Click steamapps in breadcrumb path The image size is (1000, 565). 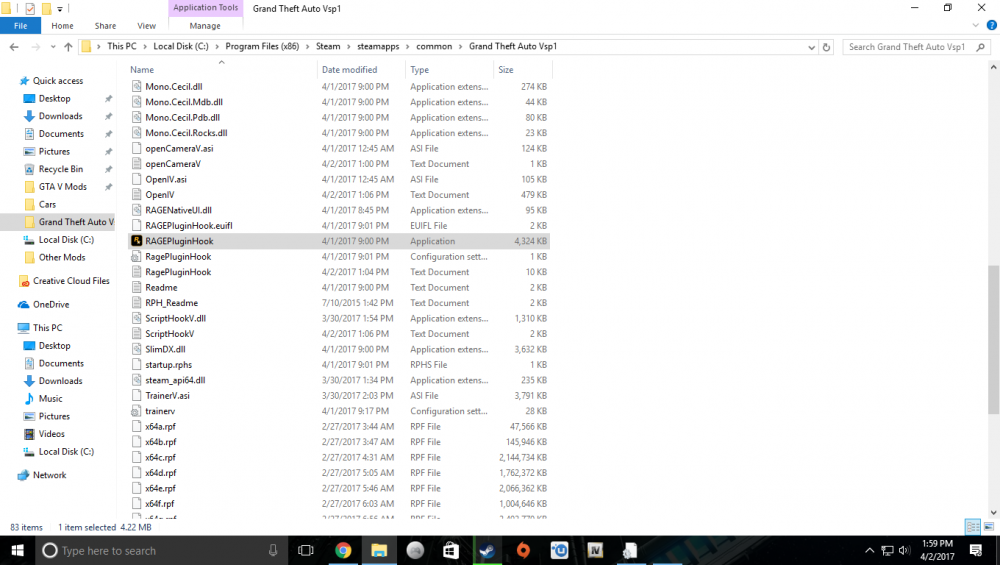[x=378, y=47]
